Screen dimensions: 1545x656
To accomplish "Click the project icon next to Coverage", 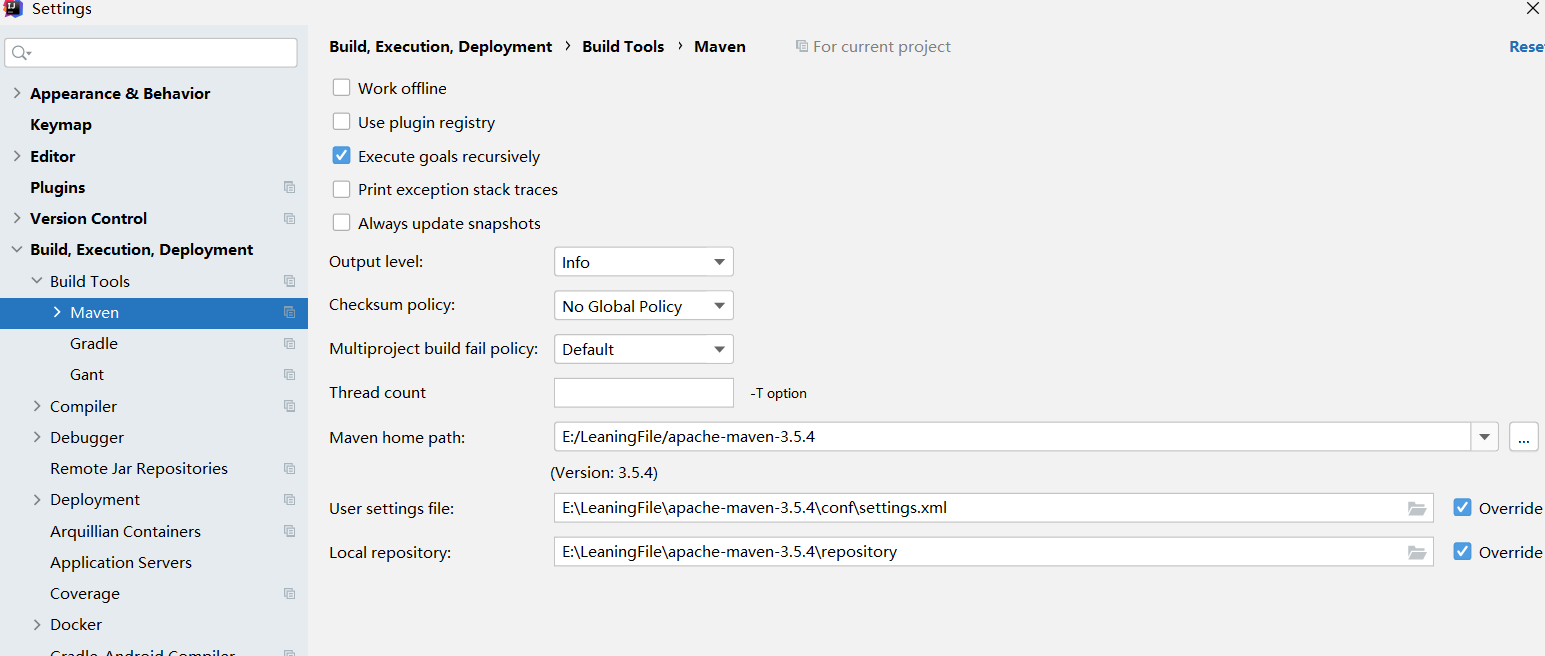I will [289, 593].
